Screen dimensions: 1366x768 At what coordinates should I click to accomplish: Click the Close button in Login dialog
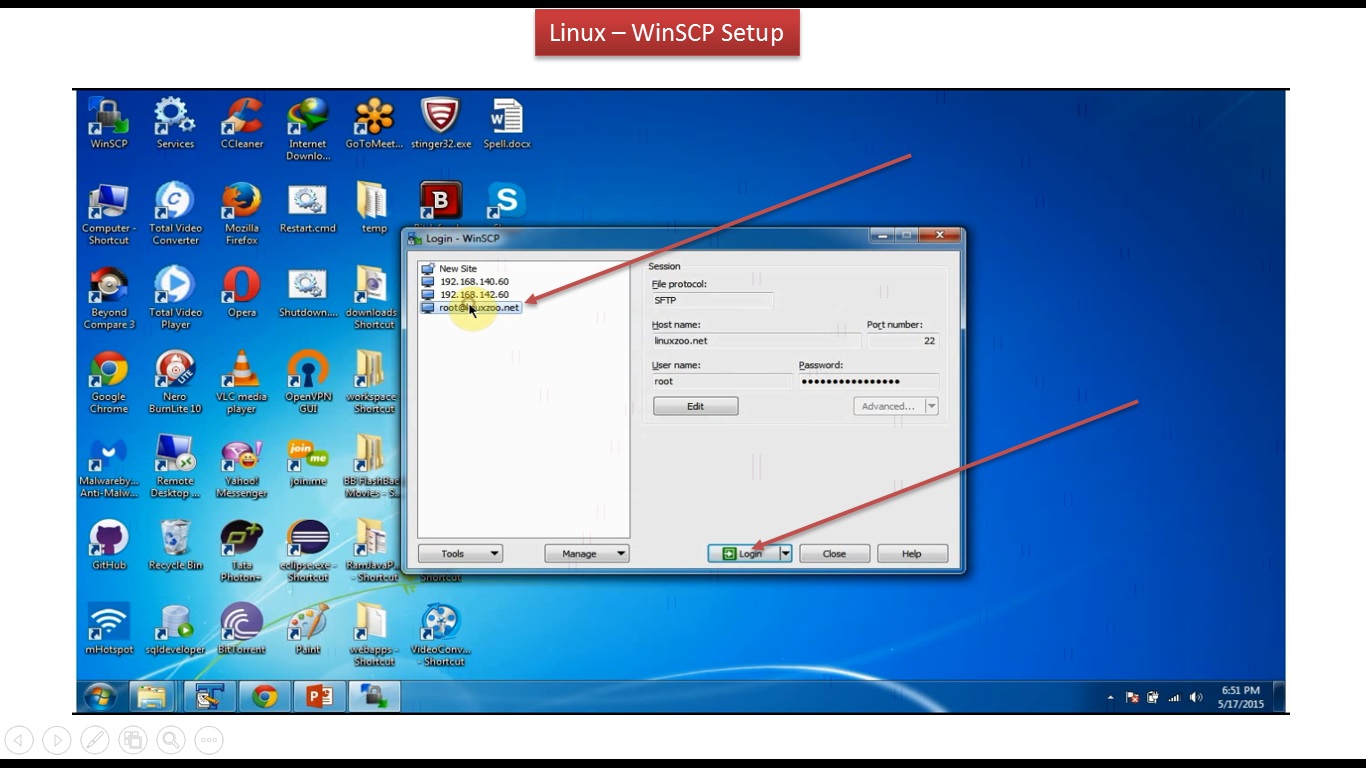tap(834, 553)
